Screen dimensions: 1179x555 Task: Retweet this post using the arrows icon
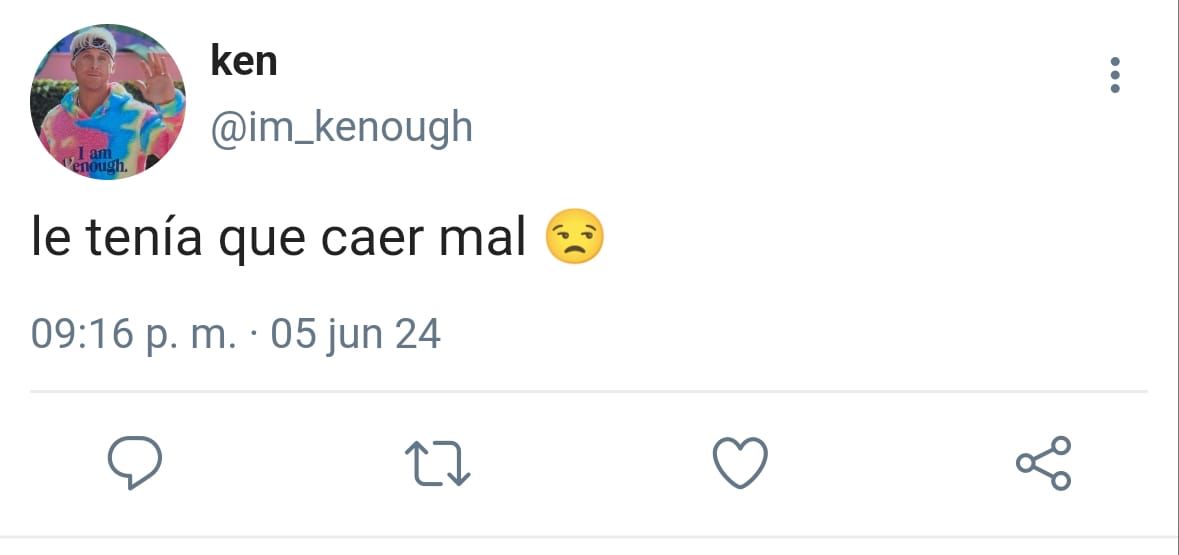click(438, 462)
